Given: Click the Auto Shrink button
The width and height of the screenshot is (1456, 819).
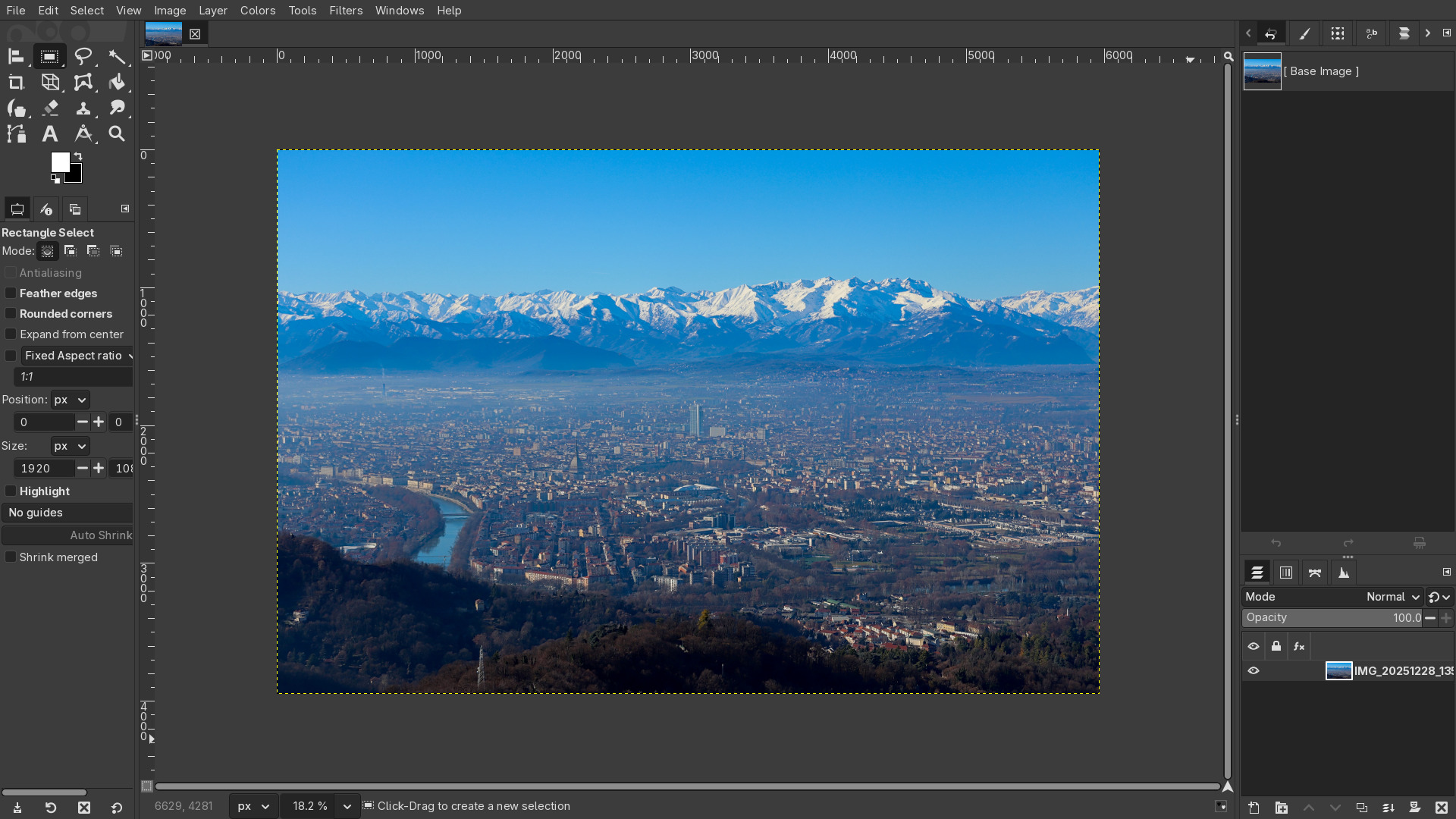Looking at the screenshot, I should [68, 535].
